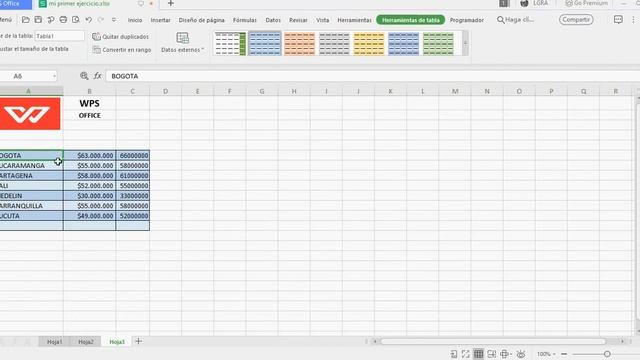Apply the darker blue table style
640x360 pixels.
point(404,44)
